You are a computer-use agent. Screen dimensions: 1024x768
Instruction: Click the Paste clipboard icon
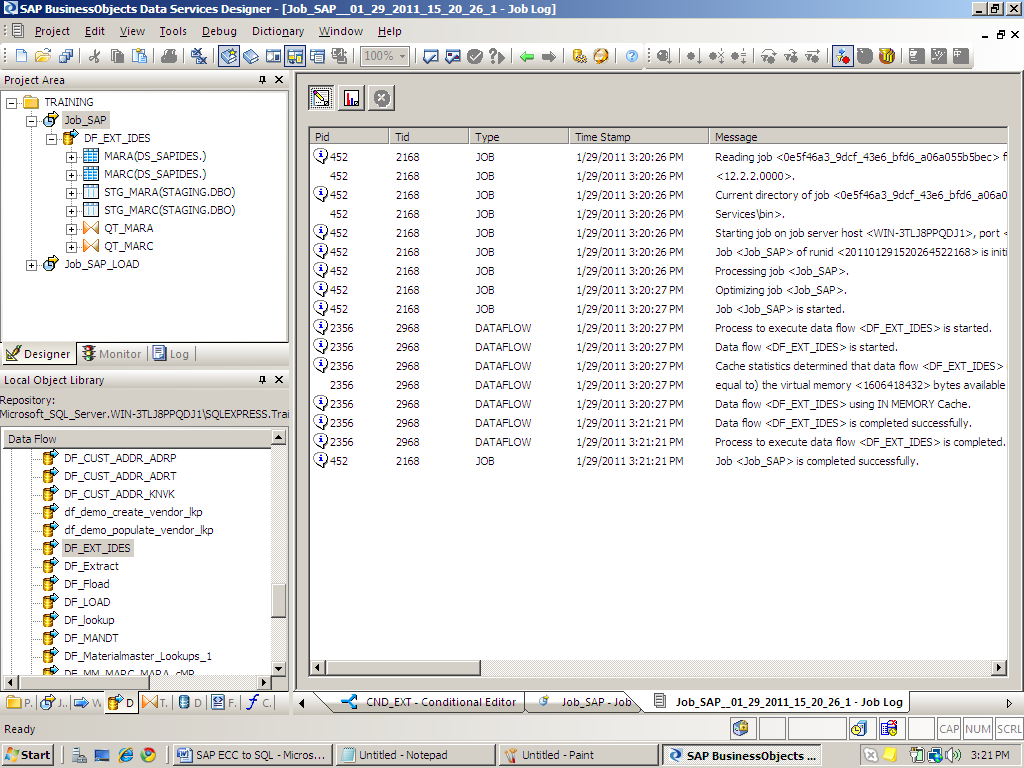(140, 56)
